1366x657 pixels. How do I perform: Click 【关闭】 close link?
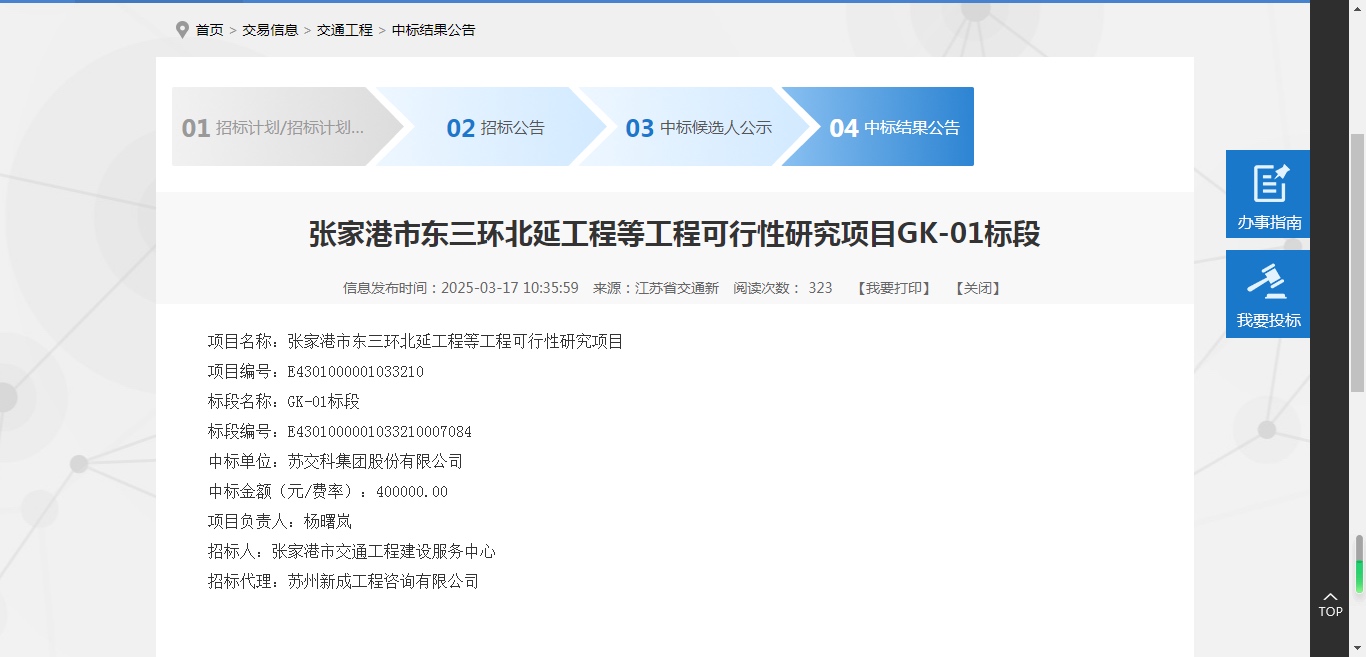point(978,288)
